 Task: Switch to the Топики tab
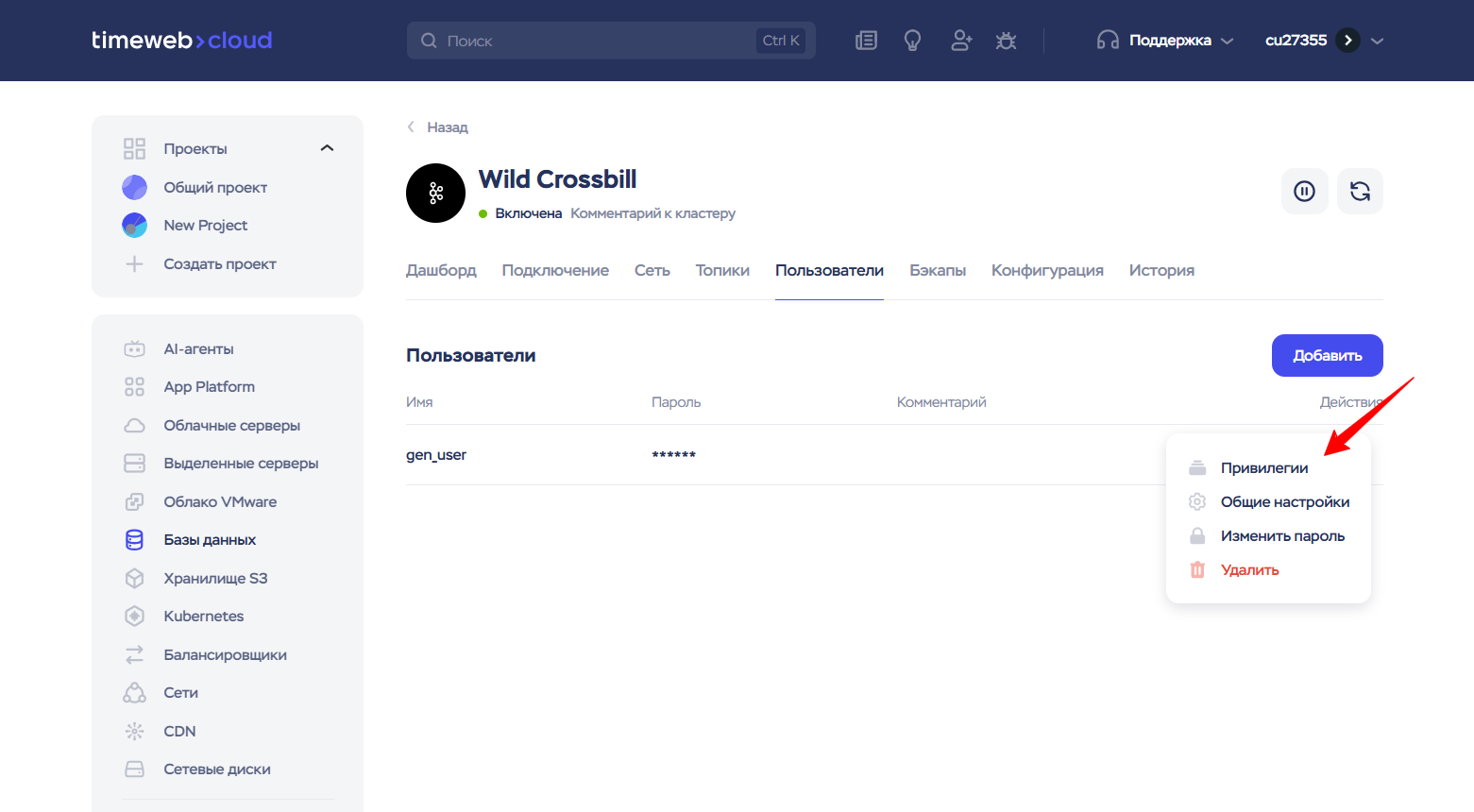pos(722,271)
